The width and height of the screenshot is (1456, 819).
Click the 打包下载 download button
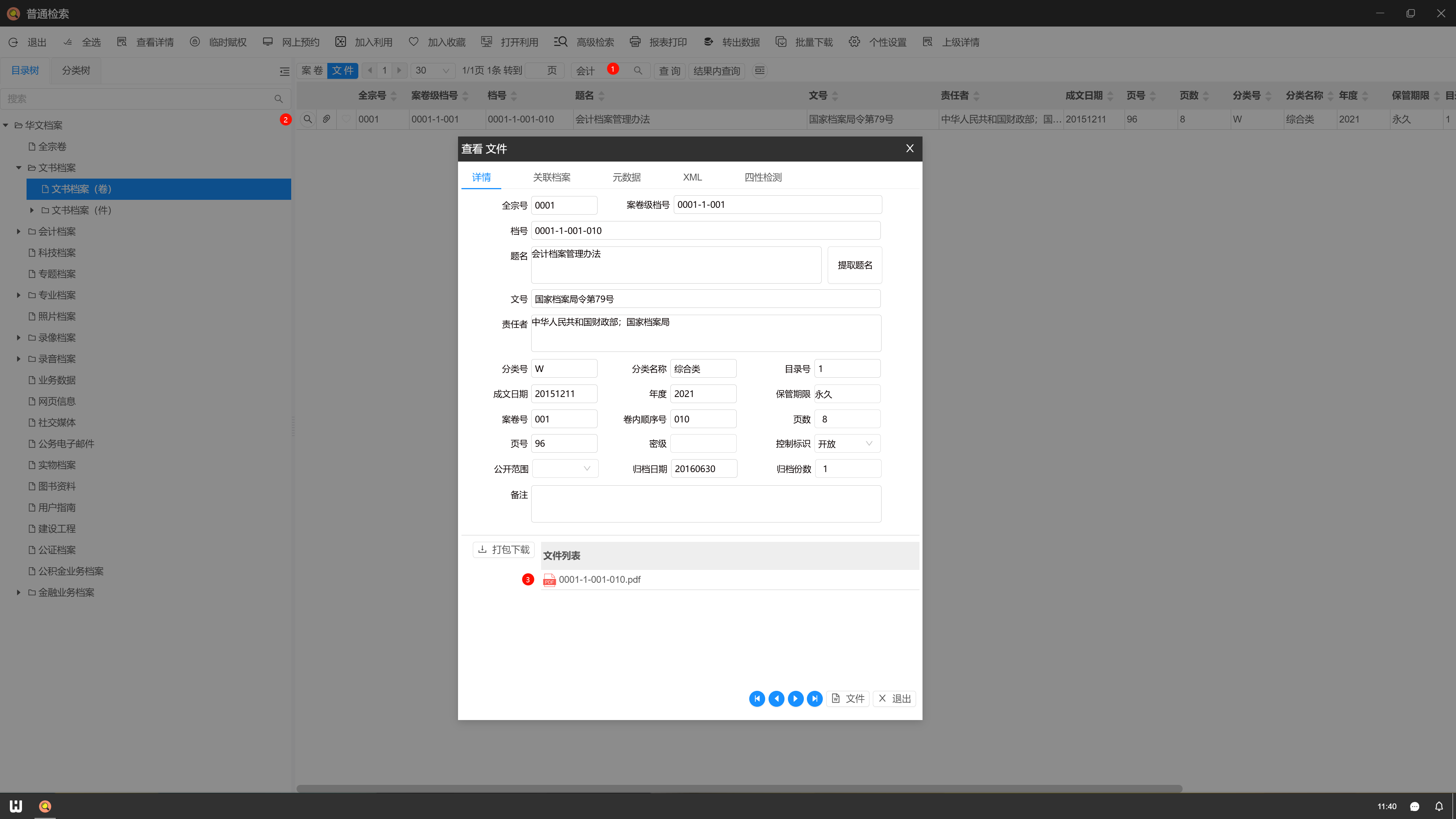504,549
